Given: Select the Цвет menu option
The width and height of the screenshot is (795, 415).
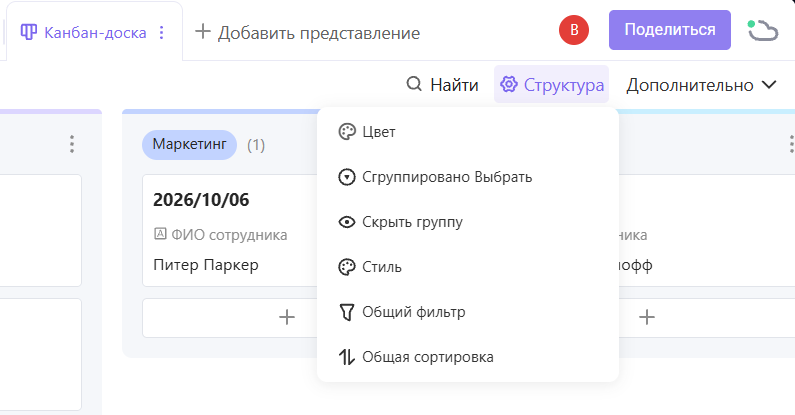Looking at the screenshot, I should tap(467, 132).
